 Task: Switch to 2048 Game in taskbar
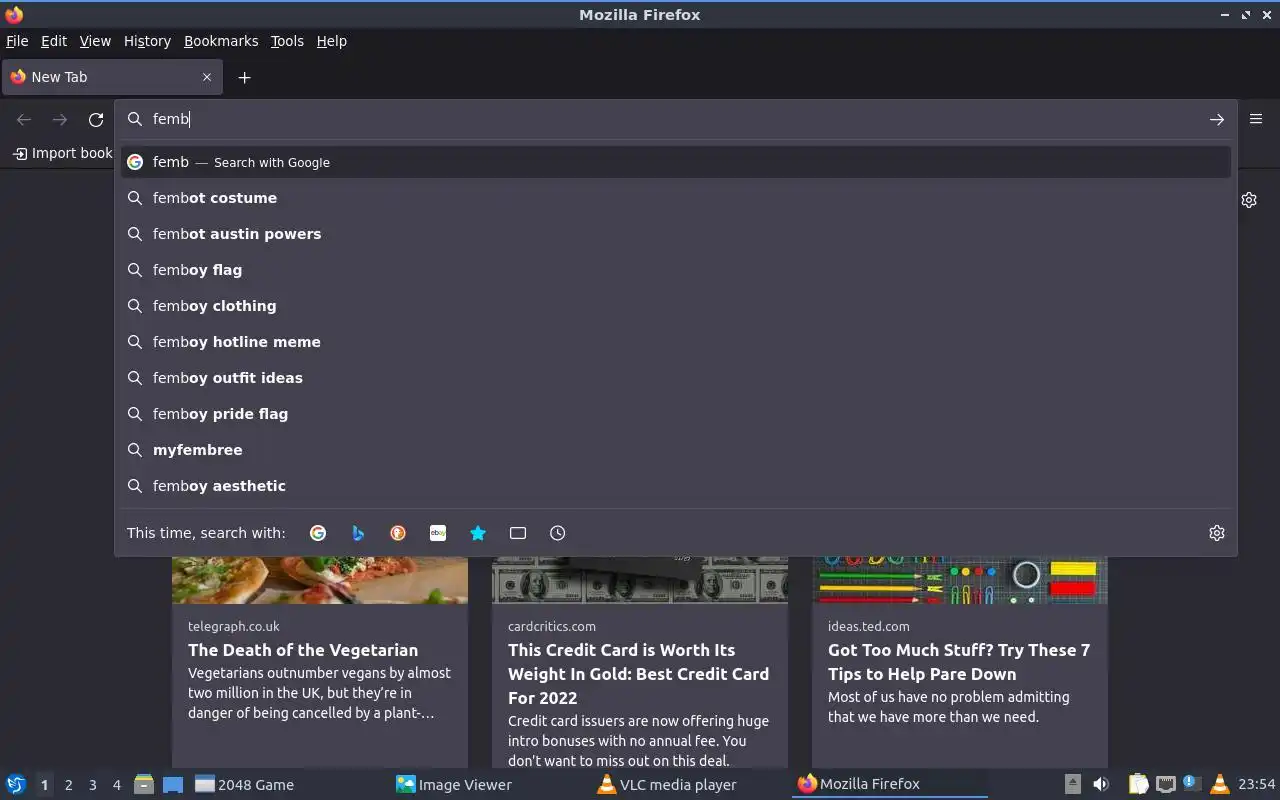tap(288, 784)
